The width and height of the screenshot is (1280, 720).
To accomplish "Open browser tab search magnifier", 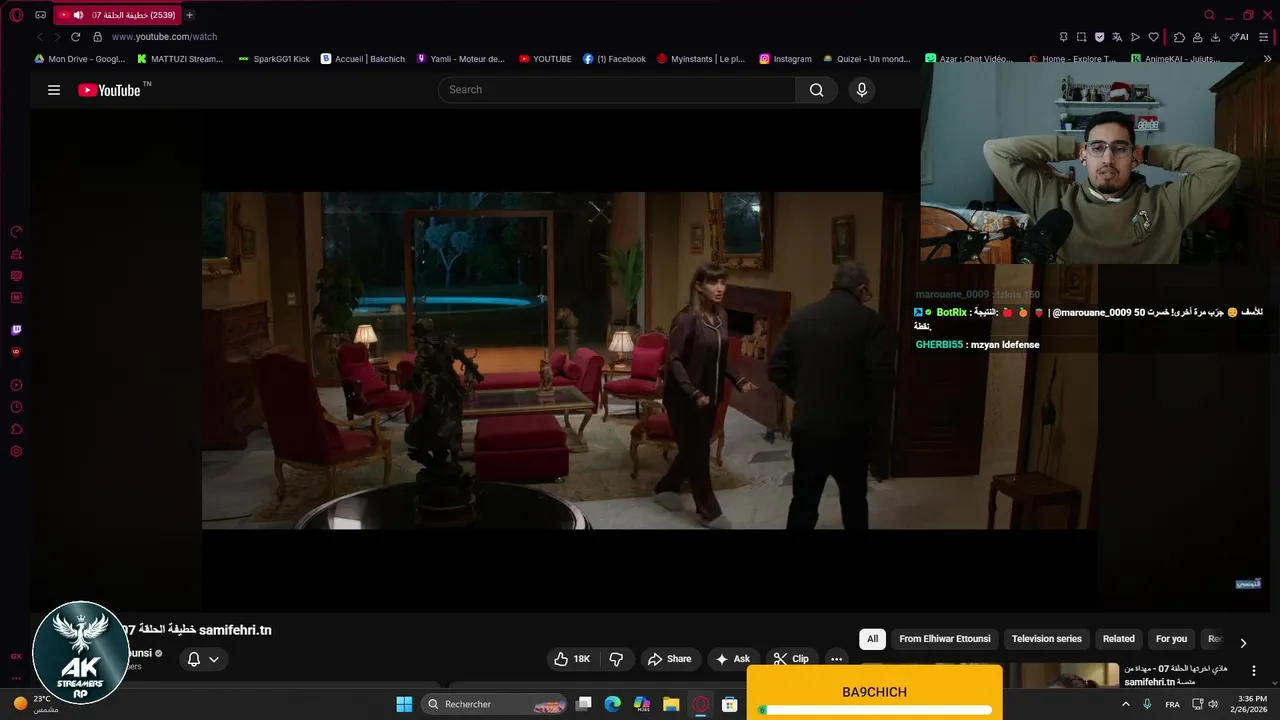I will coord(1209,15).
